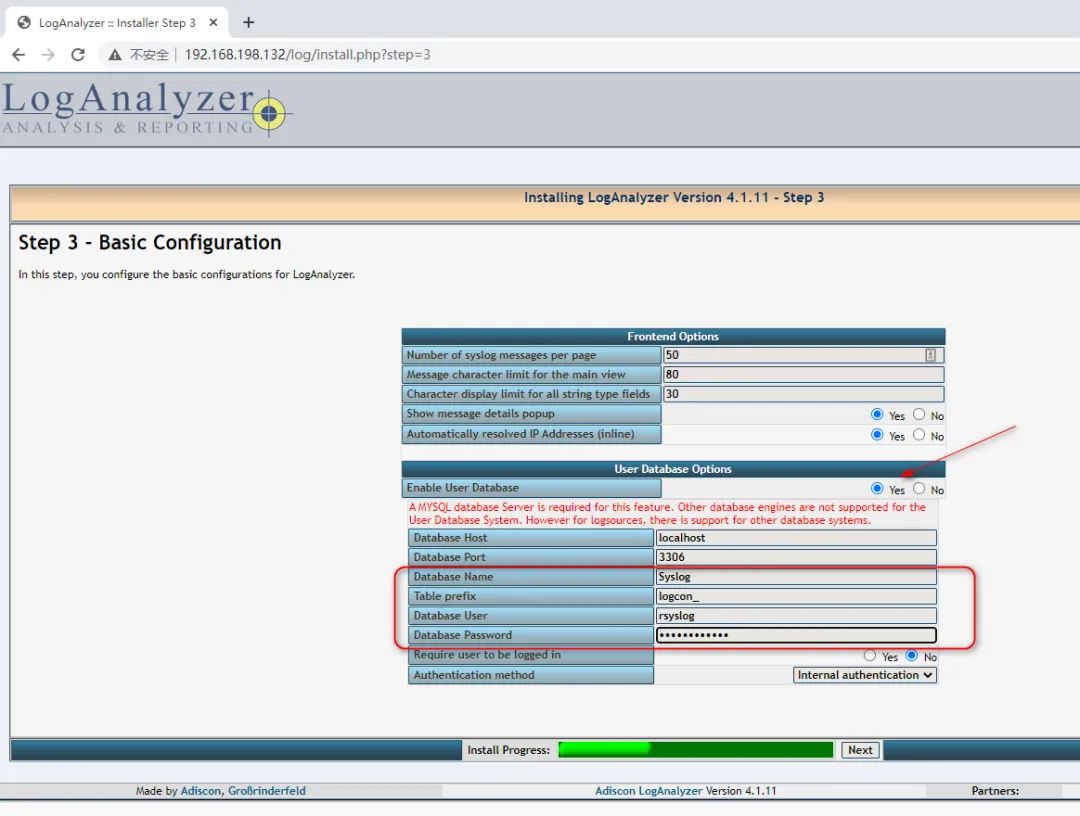Click the spinner on syslog messages per page
The height and width of the screenshot is (816, 1080).
929,355
